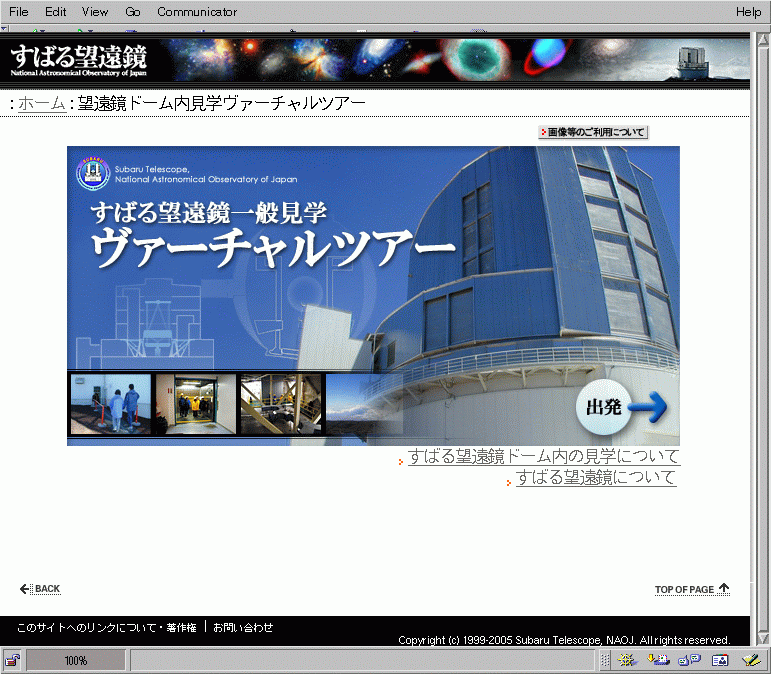Viewport: 771px width, 674px height.
Task: Click thumbnail of visitors in blue coats
Action: coord(110,404)
